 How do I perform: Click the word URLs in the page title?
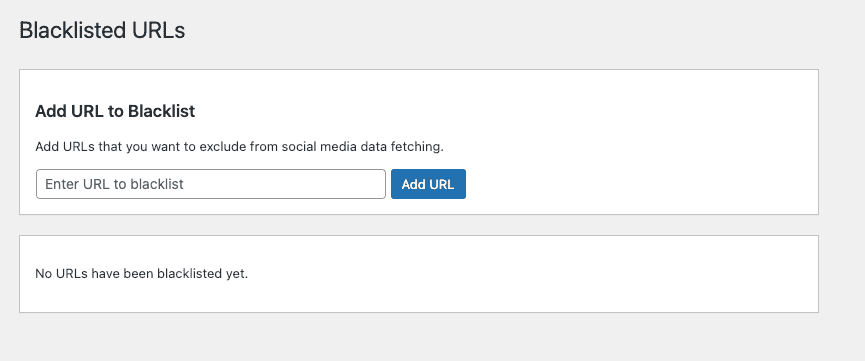[x=159, y=30]
